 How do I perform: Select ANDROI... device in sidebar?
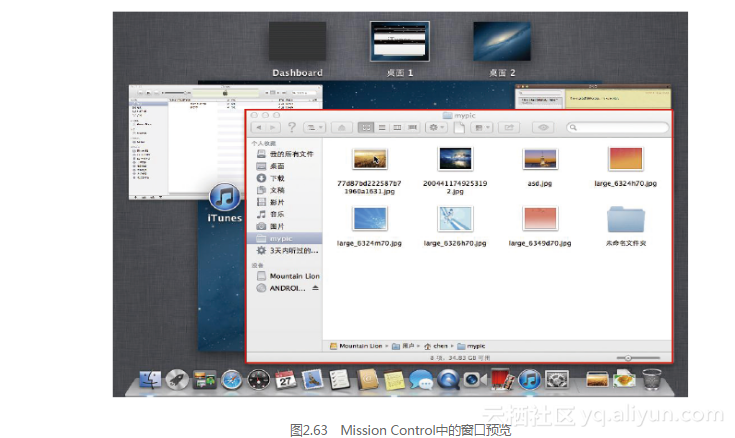coord(280,288)
